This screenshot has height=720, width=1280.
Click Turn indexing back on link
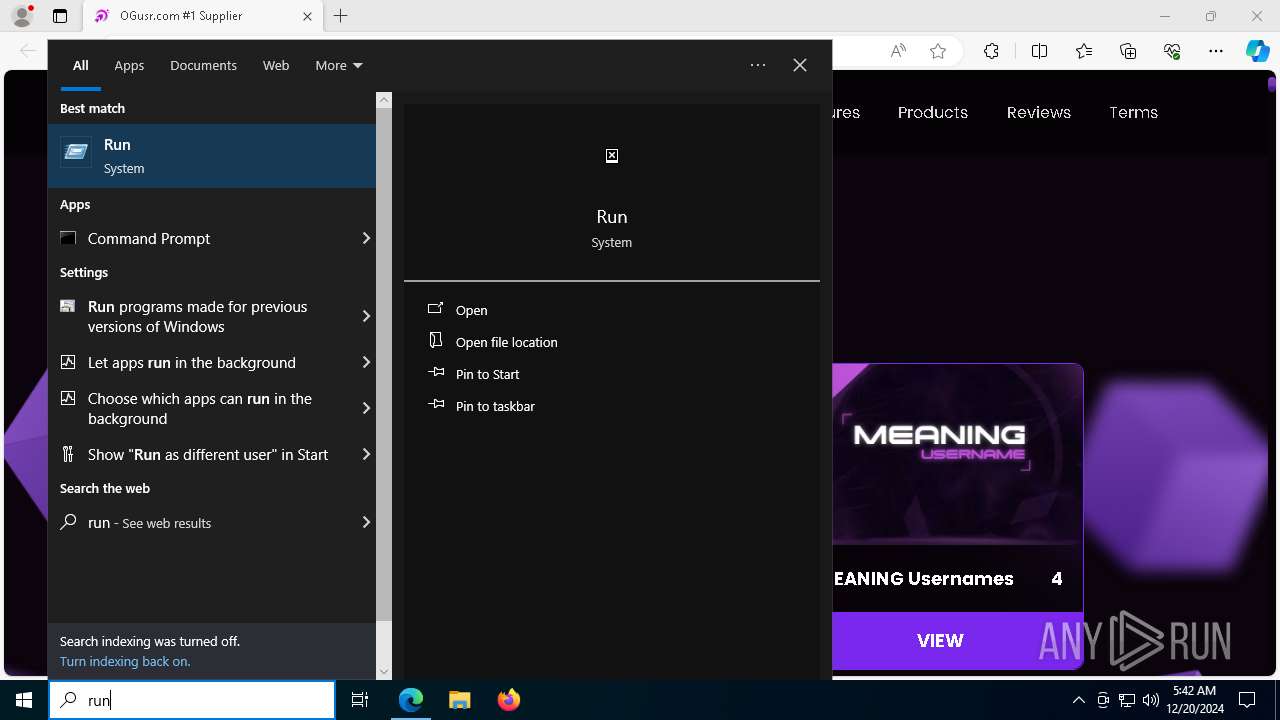125,661
